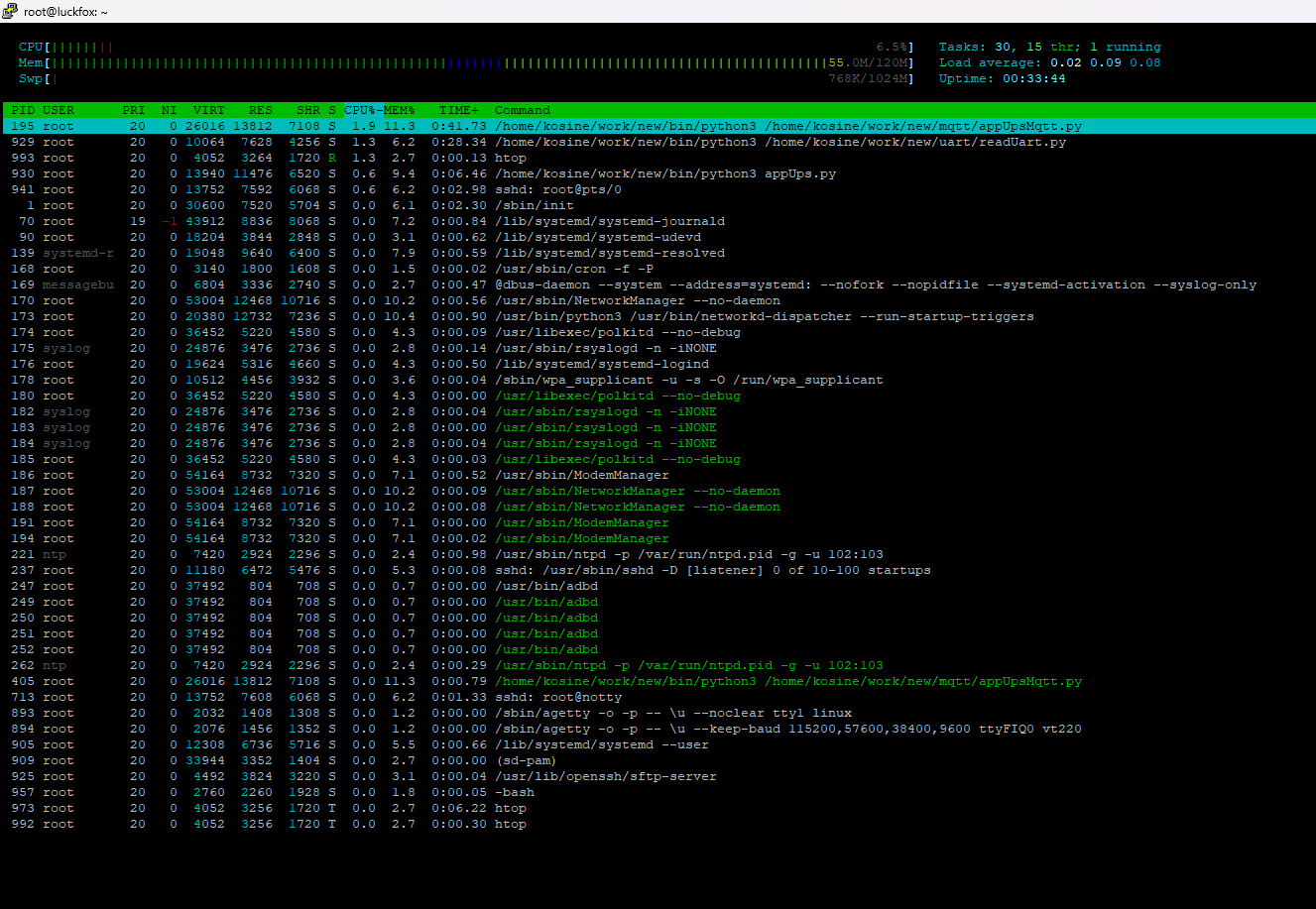
Task: Select the stopped htop process PID 973
Action: 658,808
